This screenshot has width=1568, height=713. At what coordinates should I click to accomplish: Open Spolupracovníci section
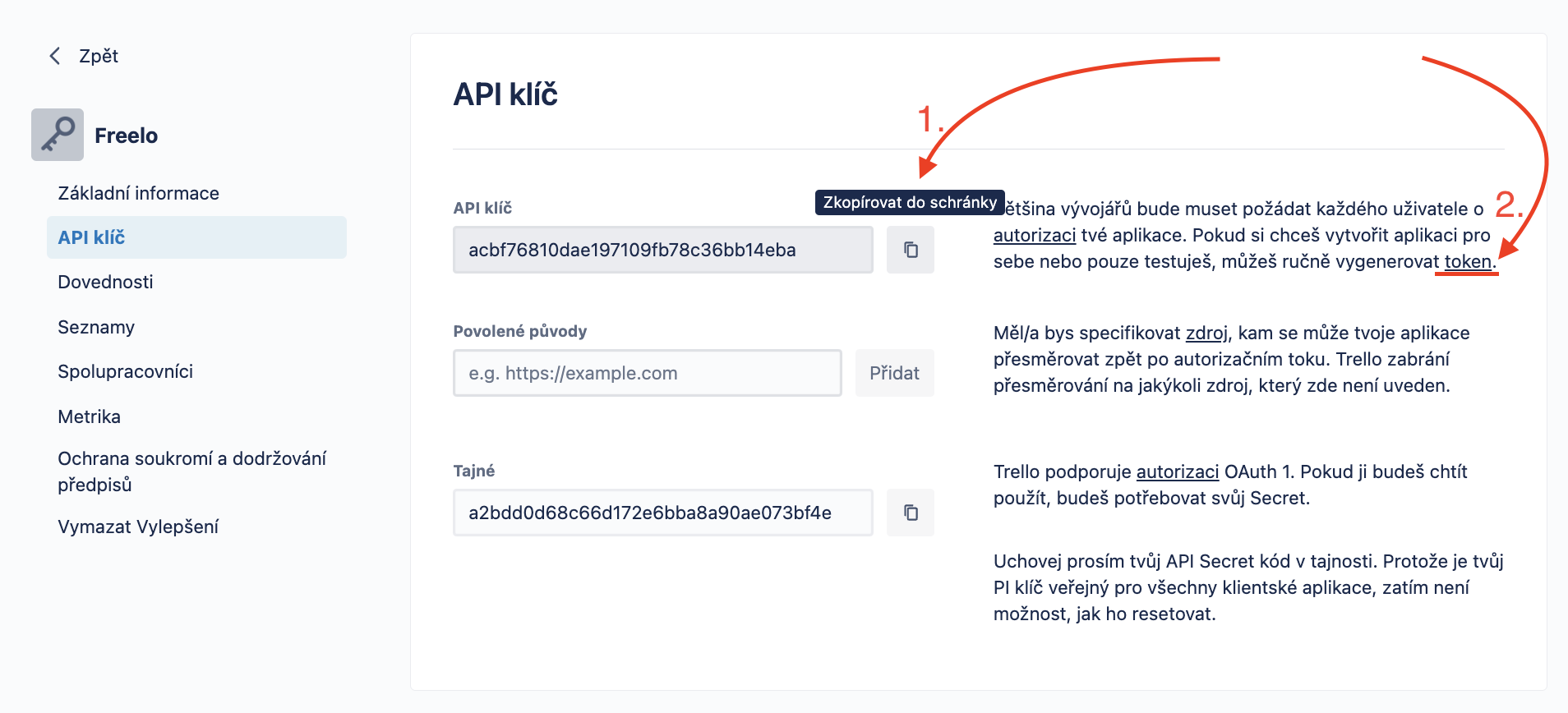click(126, 371)
